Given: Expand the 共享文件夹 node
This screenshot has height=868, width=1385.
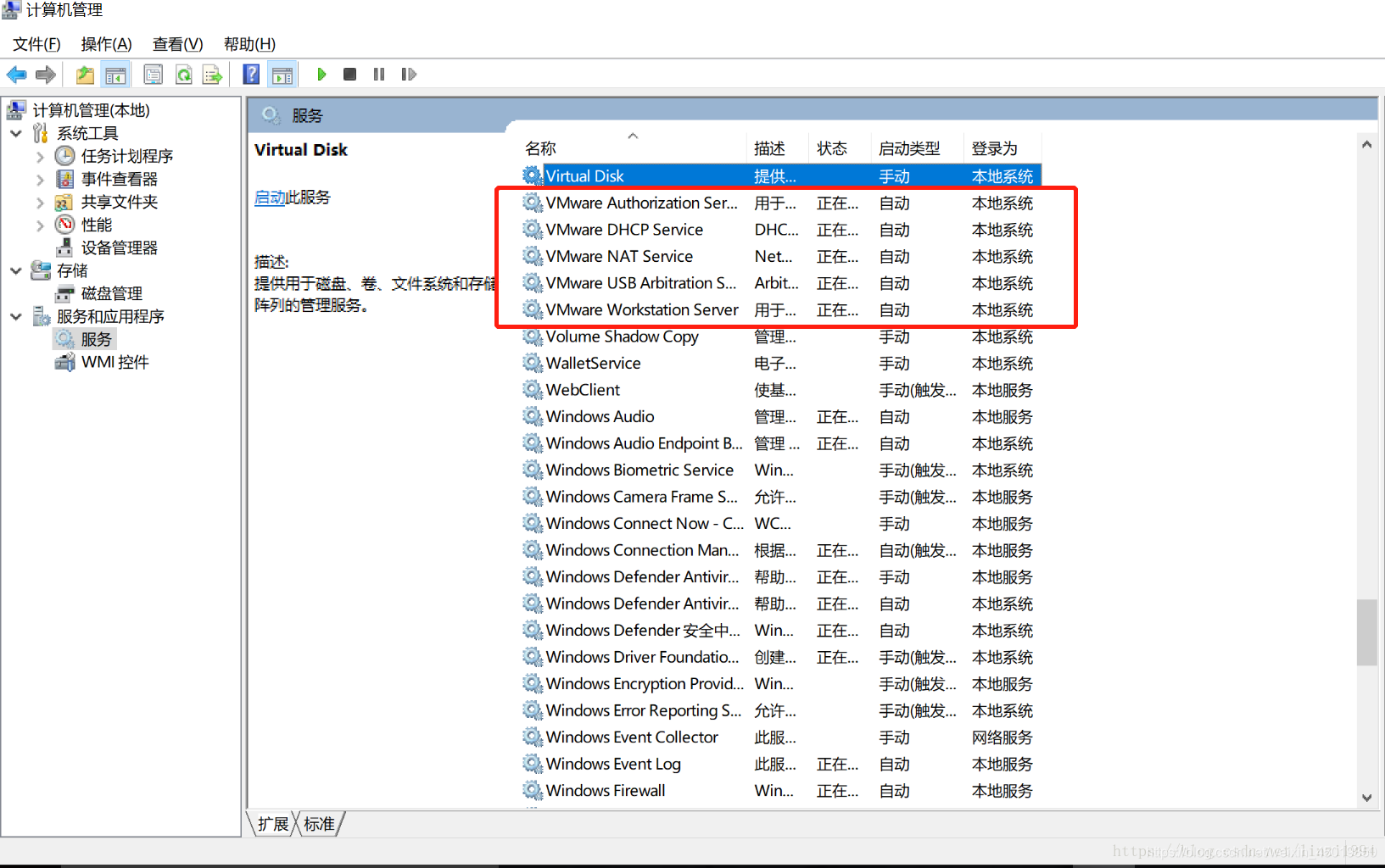Looking at the screenshot, I should (40, 202).
